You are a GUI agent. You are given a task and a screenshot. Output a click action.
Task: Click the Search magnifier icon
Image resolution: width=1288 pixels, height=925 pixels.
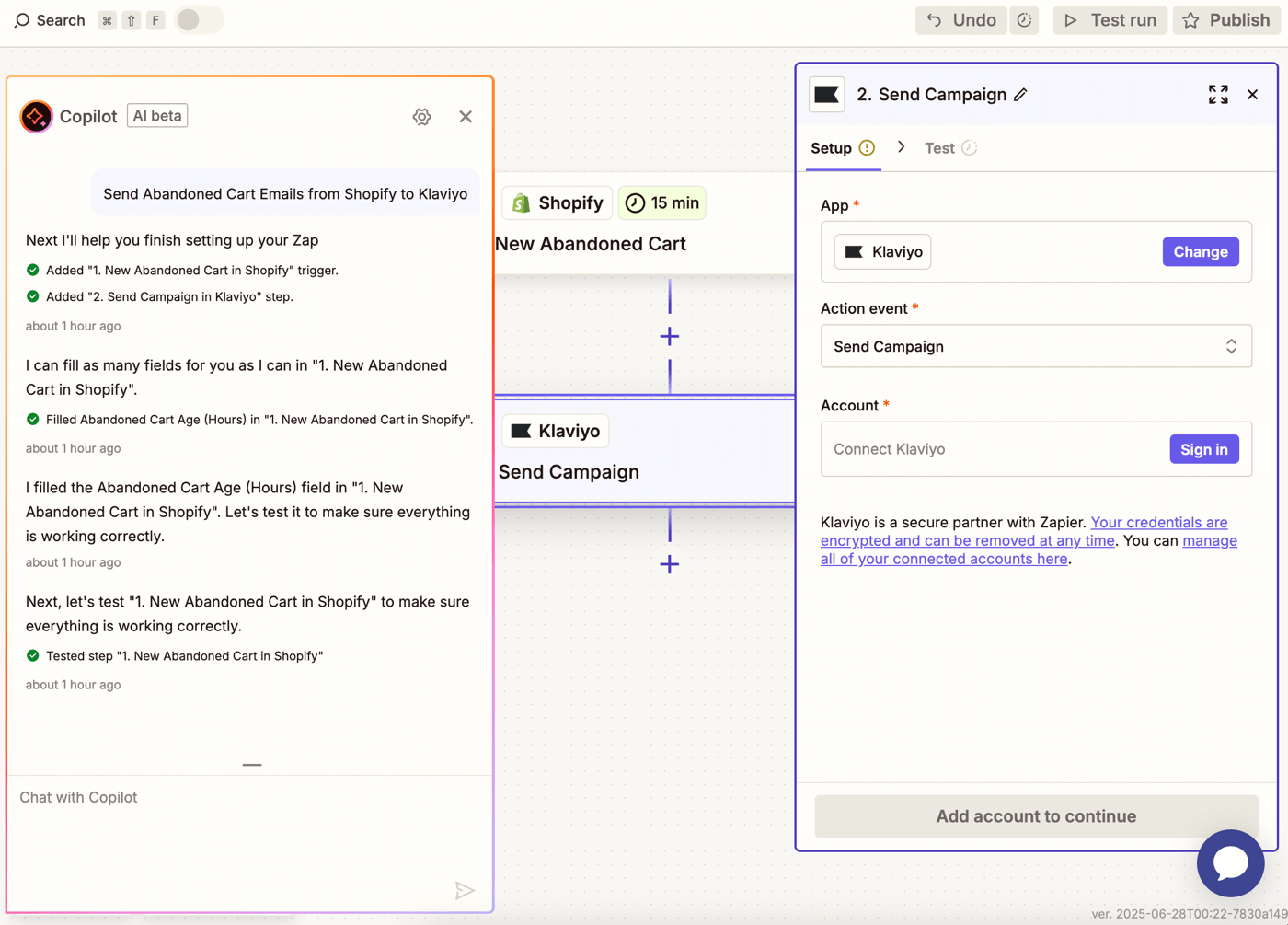[x=22, y=20]
